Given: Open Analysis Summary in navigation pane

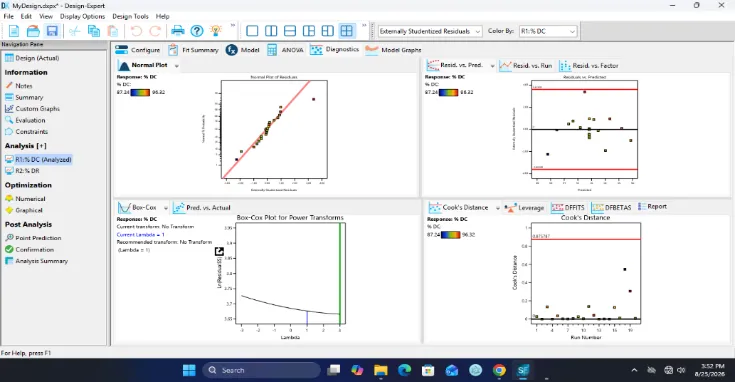Looking at the screenshot, I should click(x=36, y=261).
